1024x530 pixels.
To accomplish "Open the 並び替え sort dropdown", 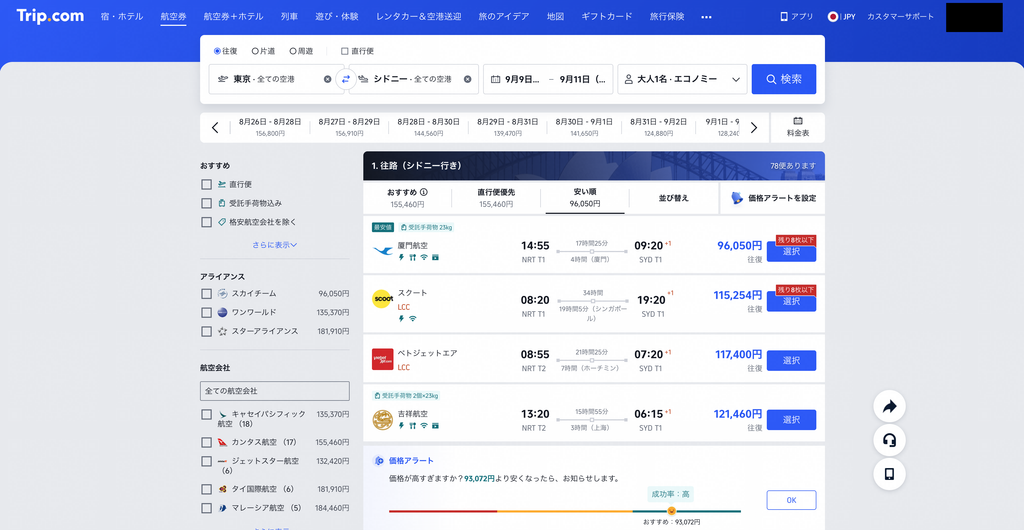I will (673, 198).
